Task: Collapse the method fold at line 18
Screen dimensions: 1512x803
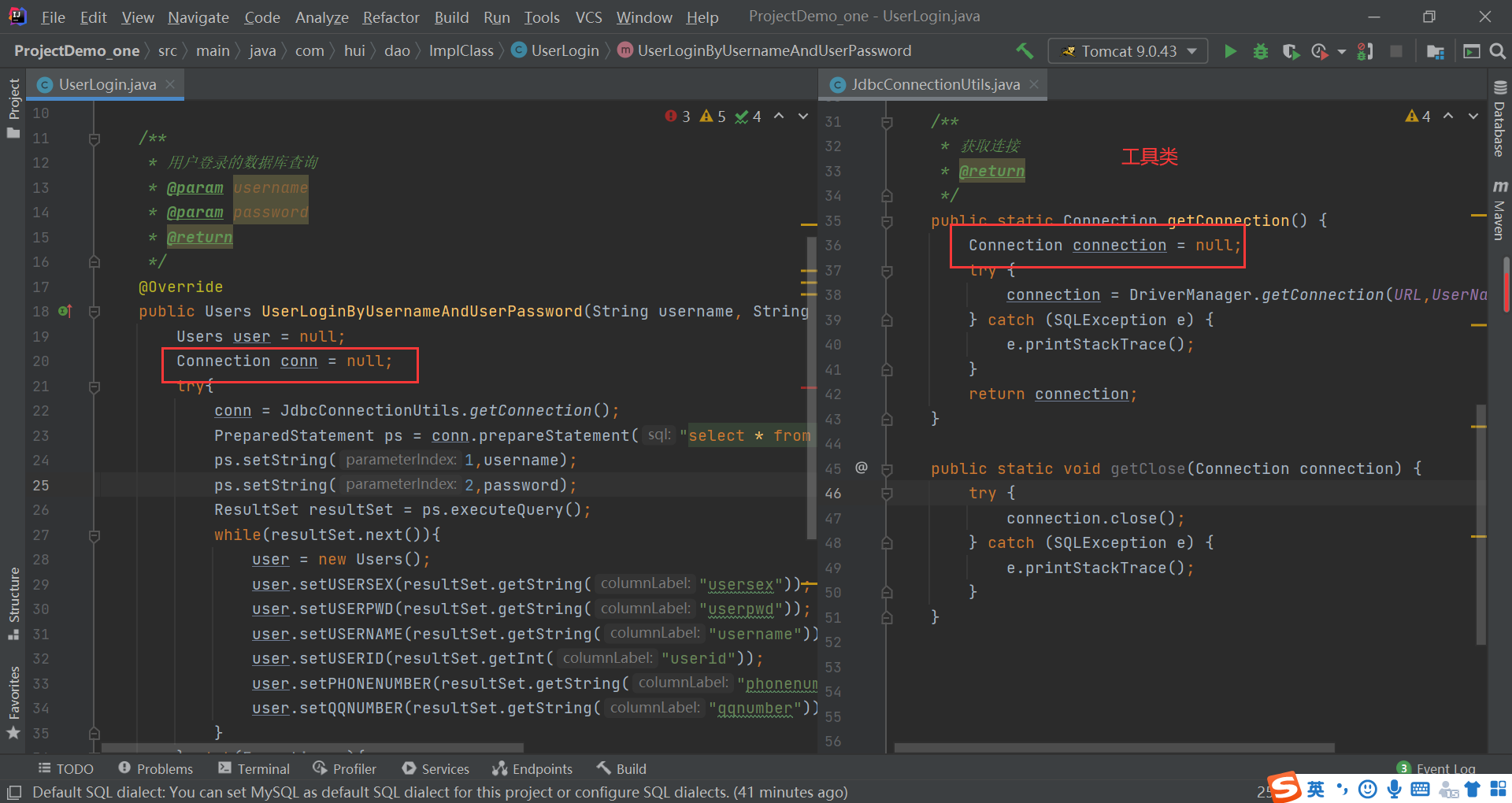Action: (x=94, y=312)
